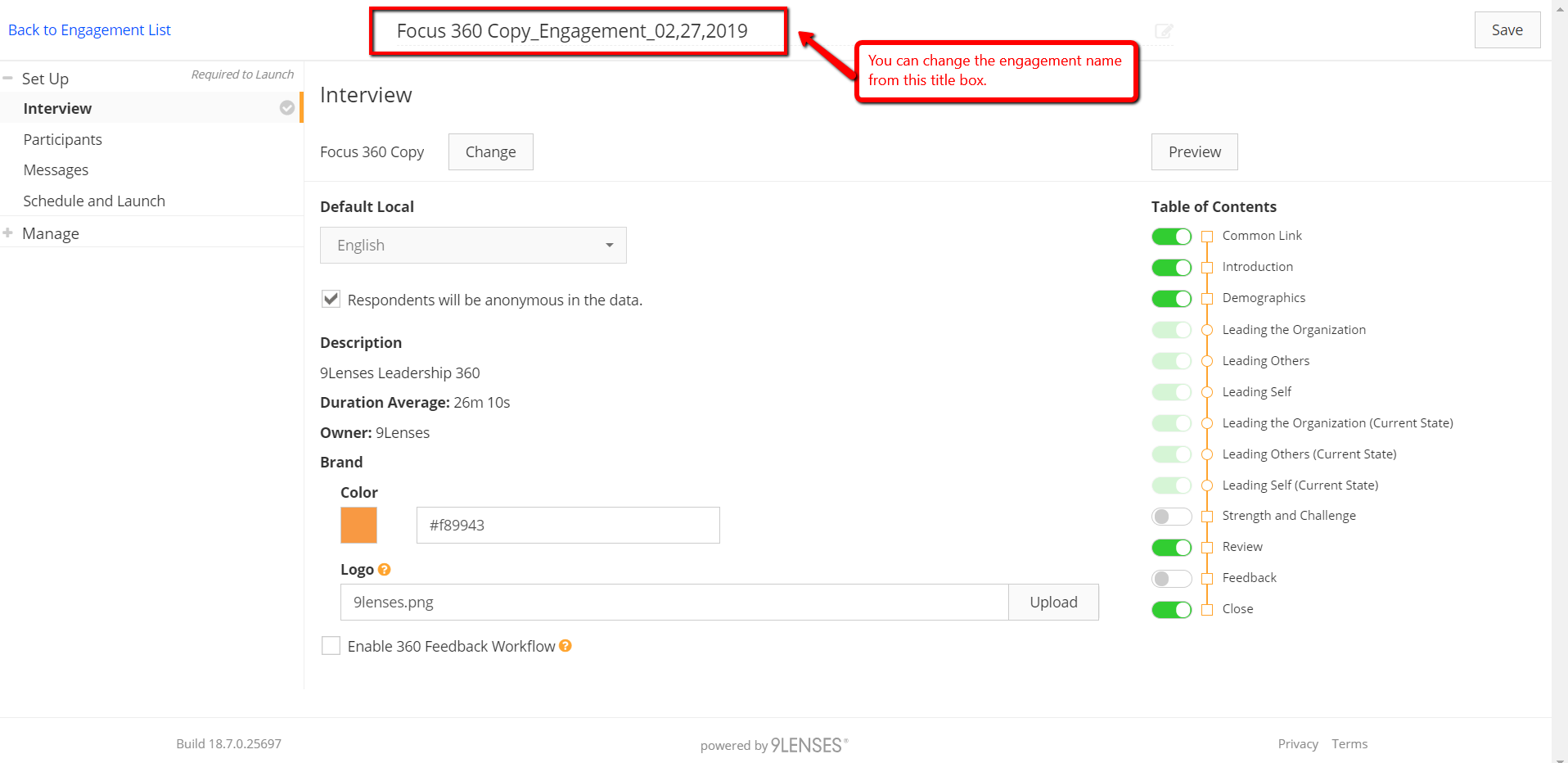Click the Introduction square marker

pyautogui.click(x=1207, y=268)
